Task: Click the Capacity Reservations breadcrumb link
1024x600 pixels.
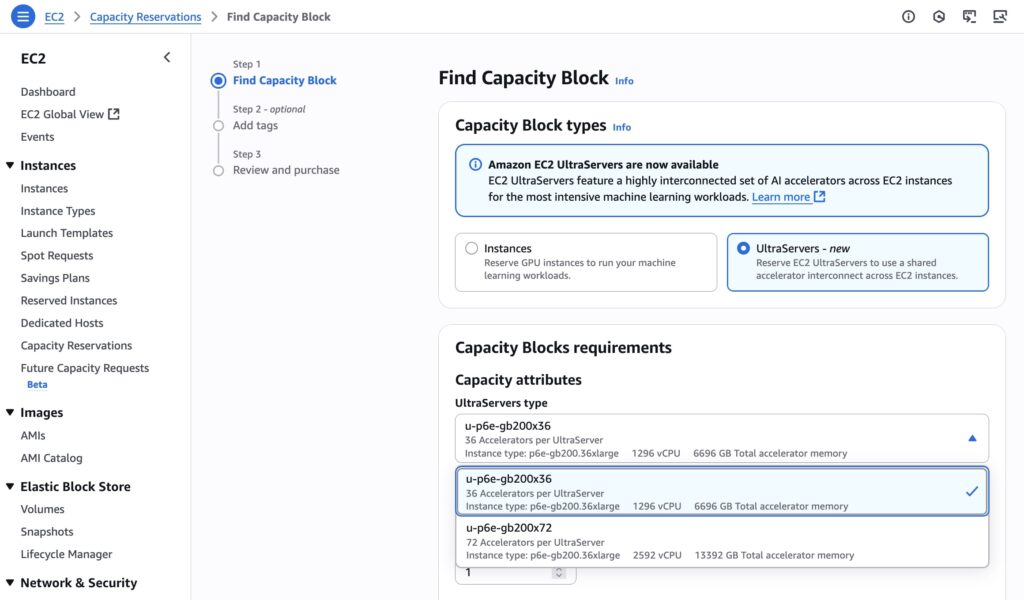Action: point(145,17)
